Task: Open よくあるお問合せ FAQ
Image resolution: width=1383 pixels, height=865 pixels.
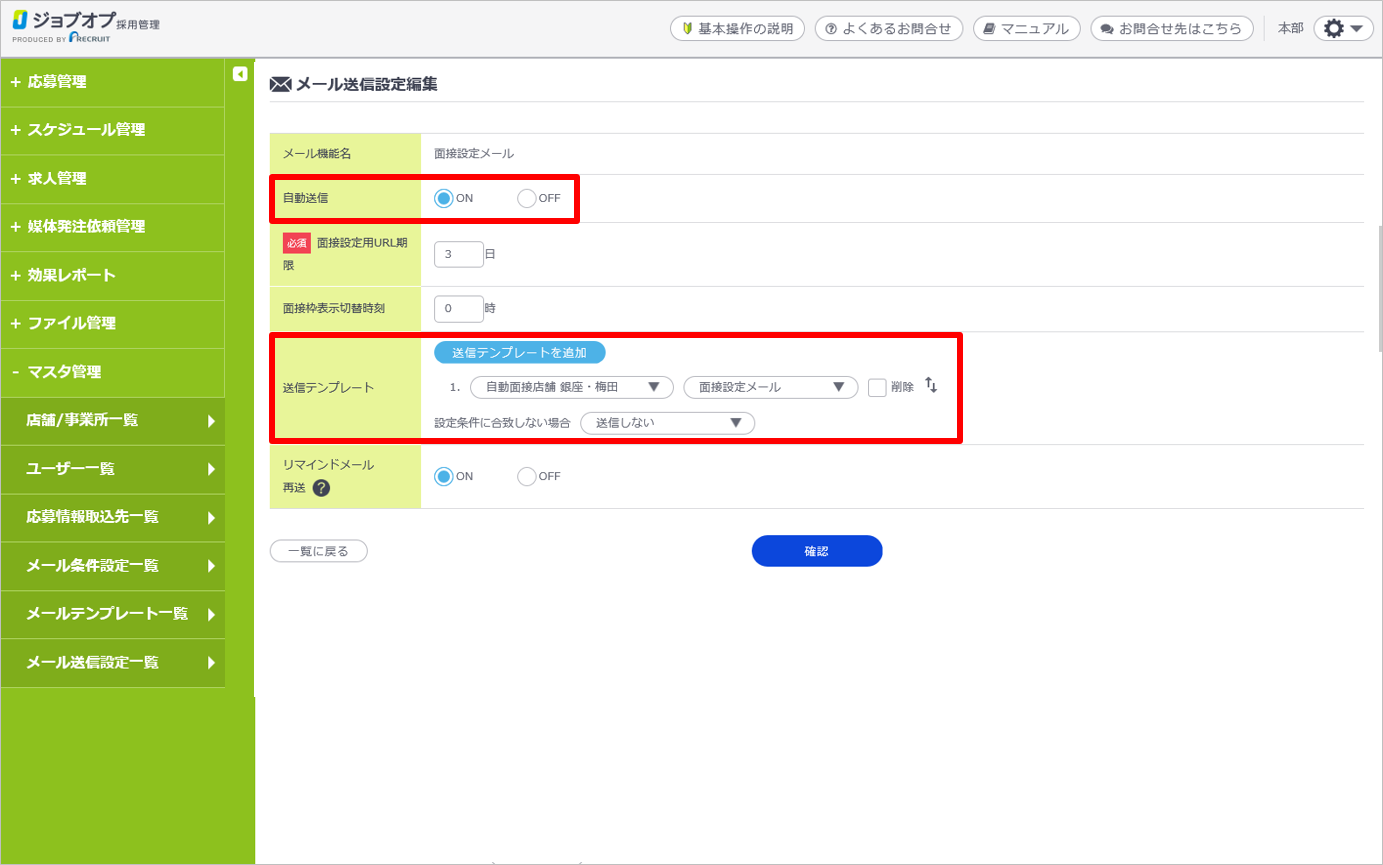Action: click(888, 29)
